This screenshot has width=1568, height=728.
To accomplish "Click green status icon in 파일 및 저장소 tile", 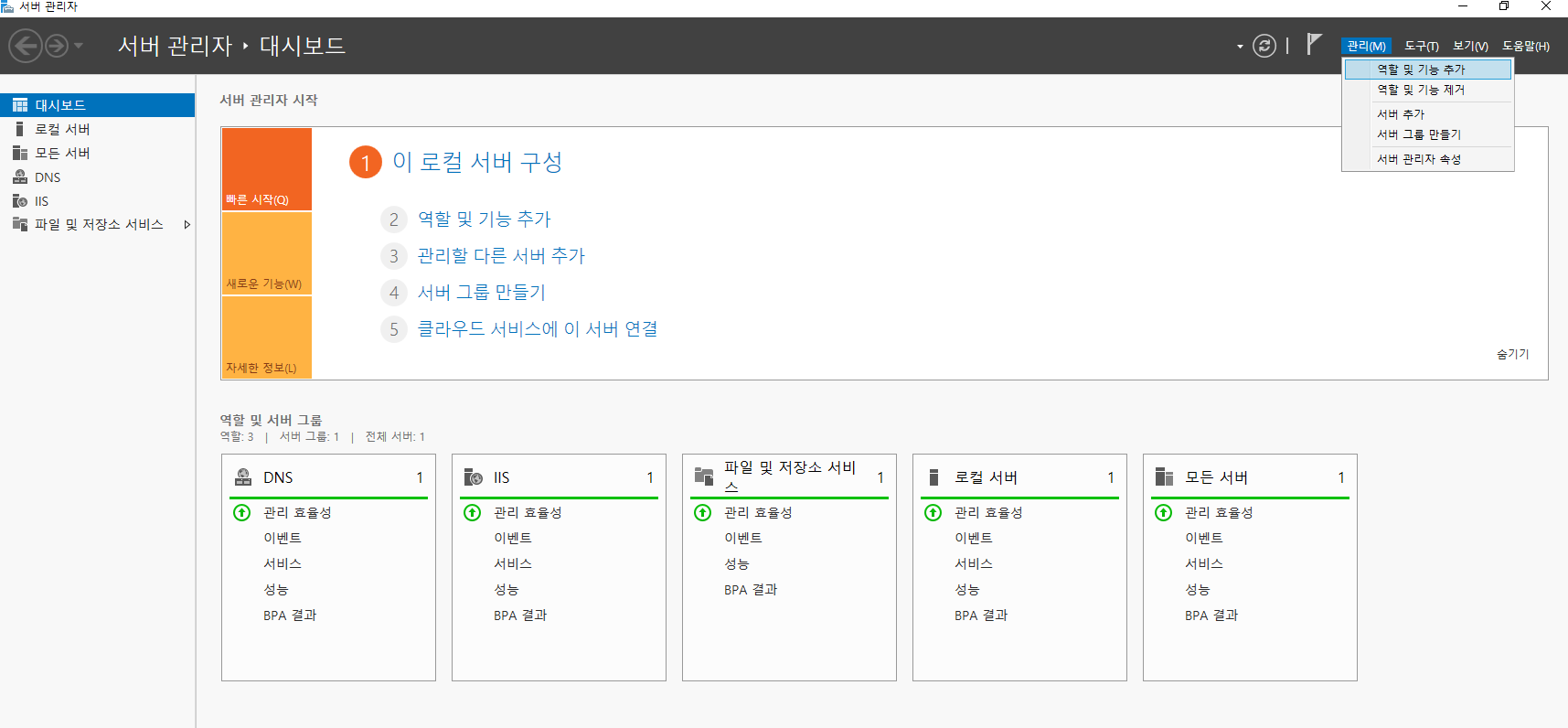I will (x=703, y=513).
